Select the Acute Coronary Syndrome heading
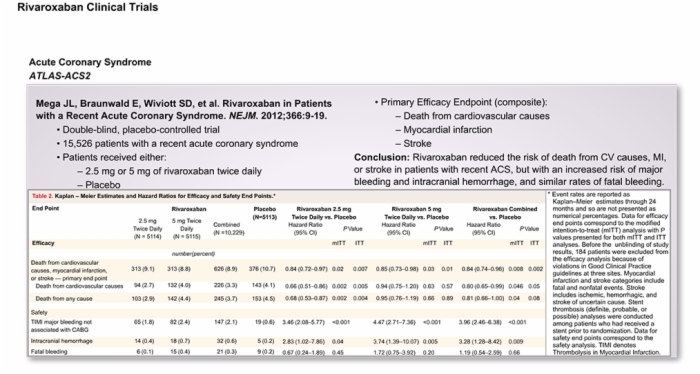This screenshot has width=700, height=374. [90, 62]
